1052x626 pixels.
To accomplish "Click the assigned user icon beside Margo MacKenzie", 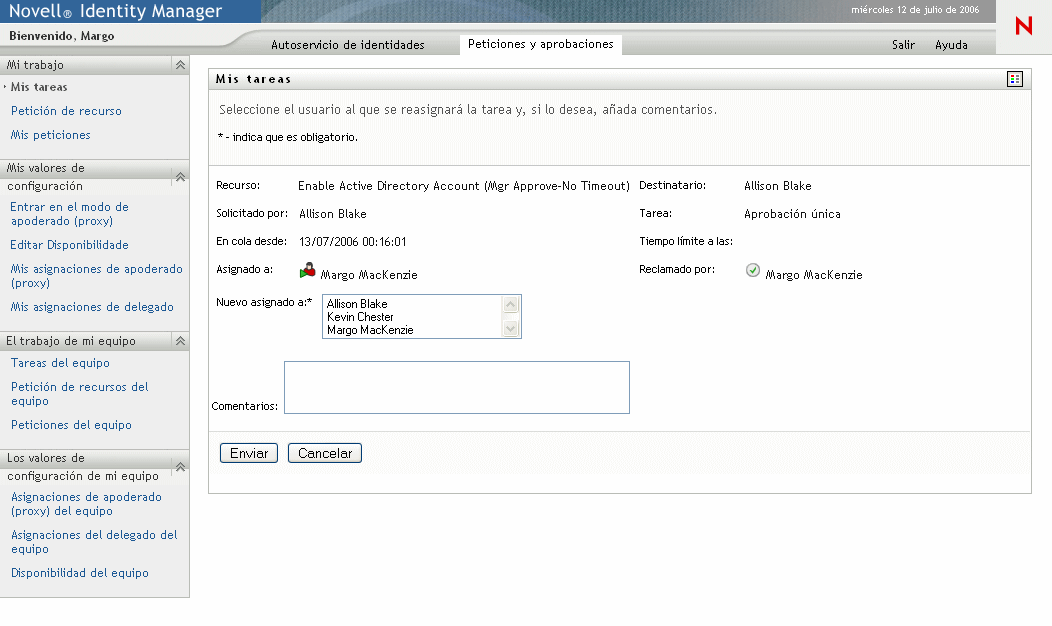I will [307, 270].
